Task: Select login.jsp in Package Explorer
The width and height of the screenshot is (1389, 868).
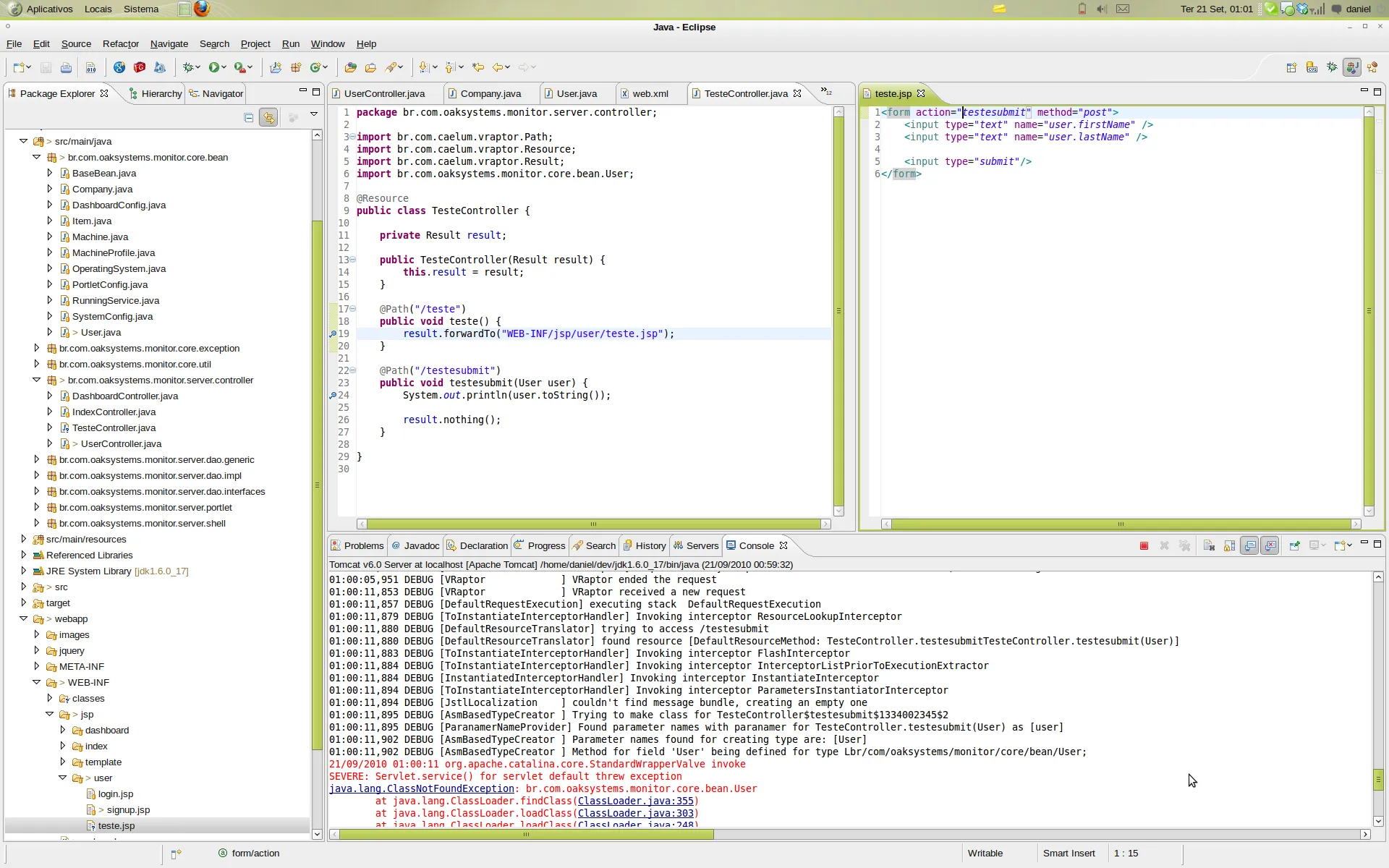Action: 116,793
